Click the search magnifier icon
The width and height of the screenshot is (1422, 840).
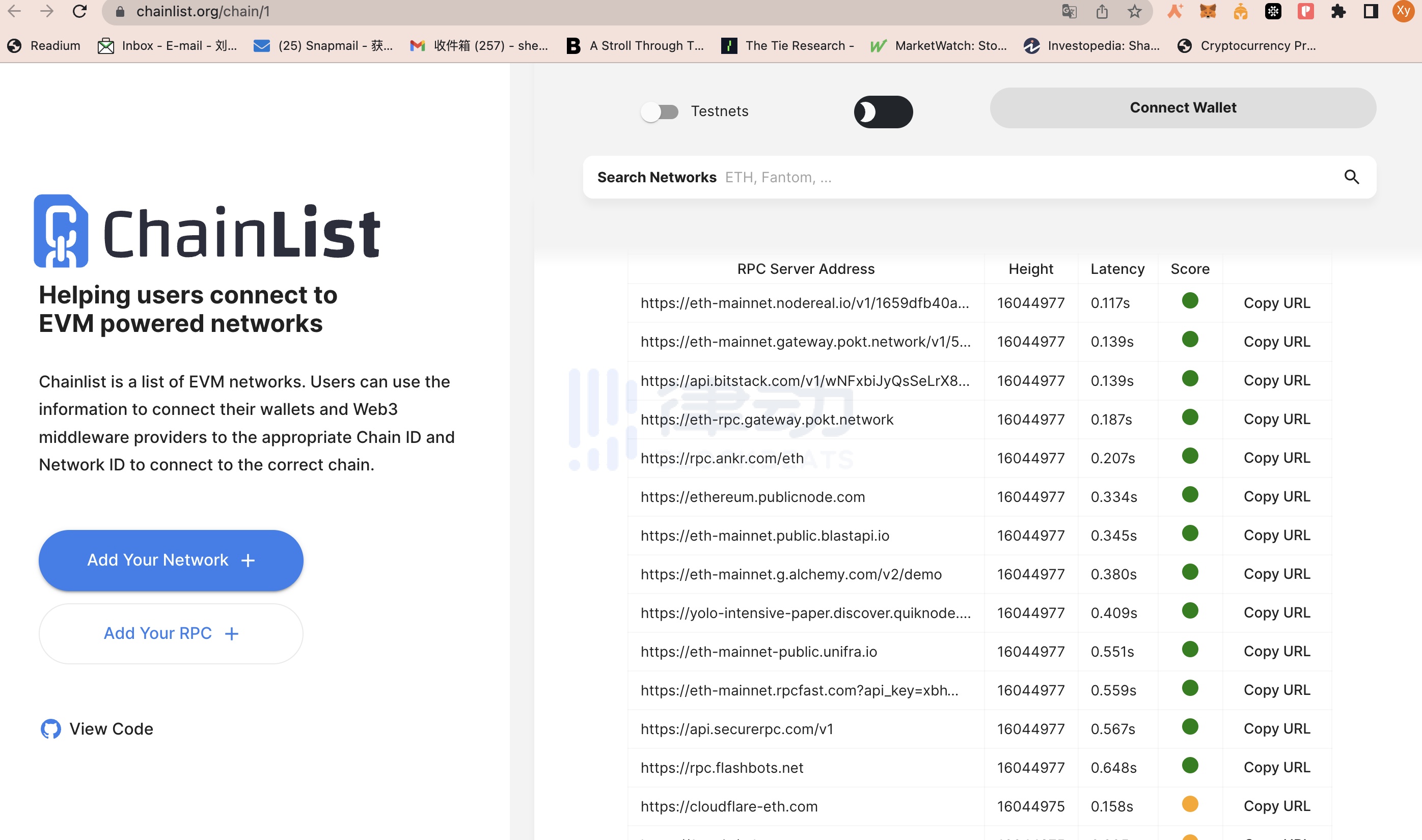(1351, 177)
